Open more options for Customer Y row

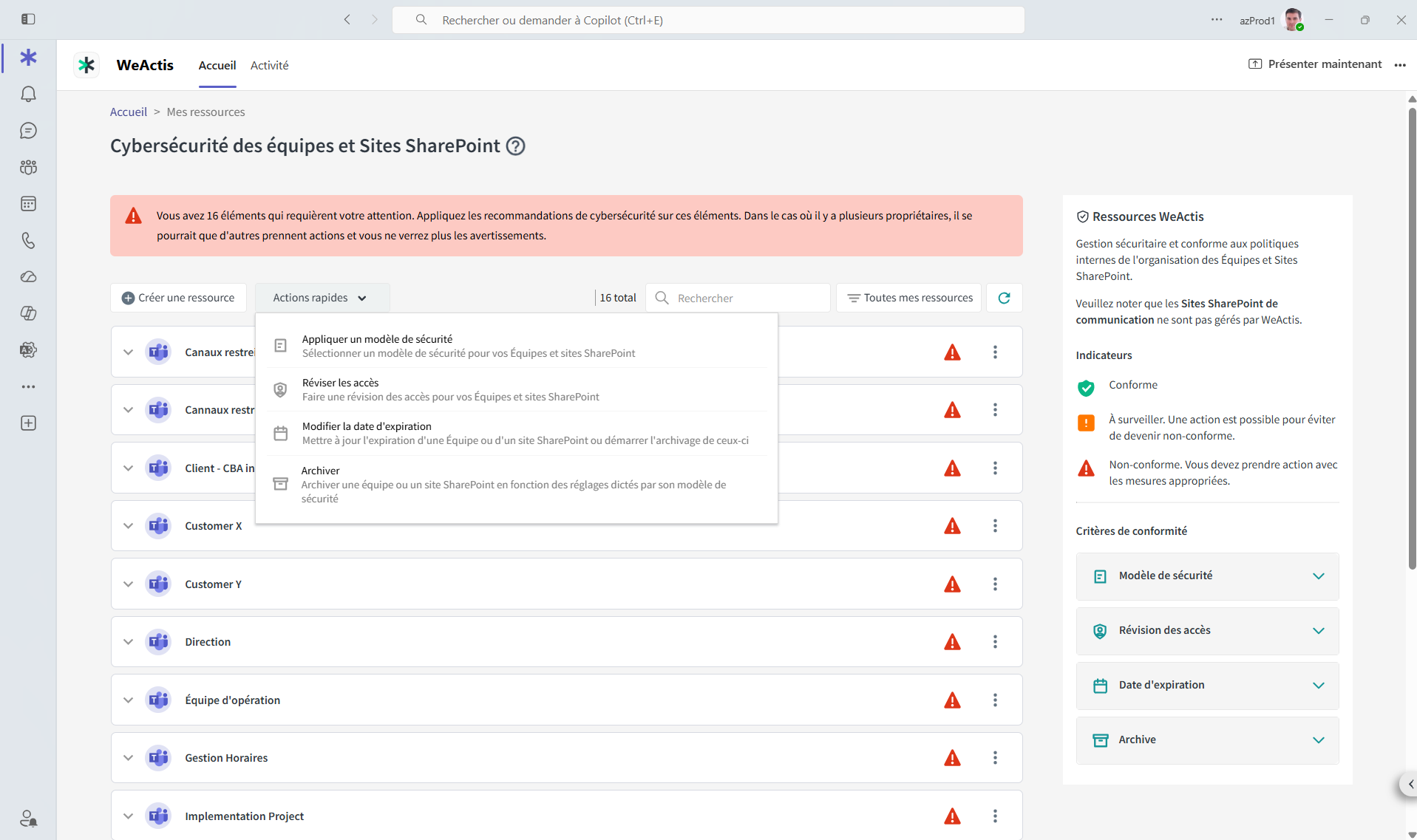tap(995, 584)
